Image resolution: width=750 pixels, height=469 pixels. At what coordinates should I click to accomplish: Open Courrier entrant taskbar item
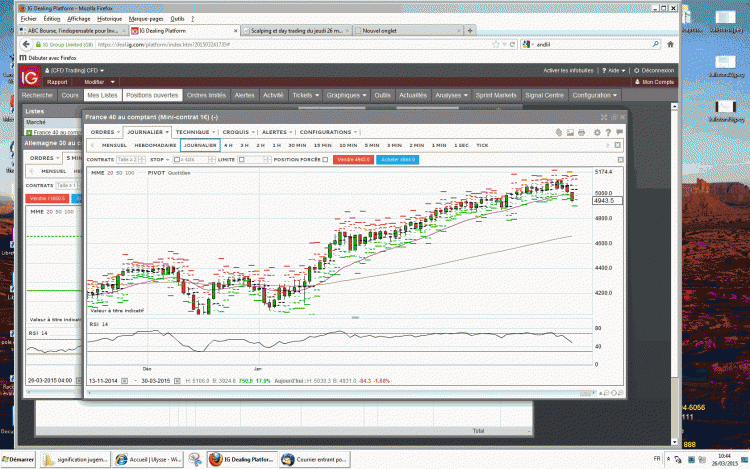(315, 459)
